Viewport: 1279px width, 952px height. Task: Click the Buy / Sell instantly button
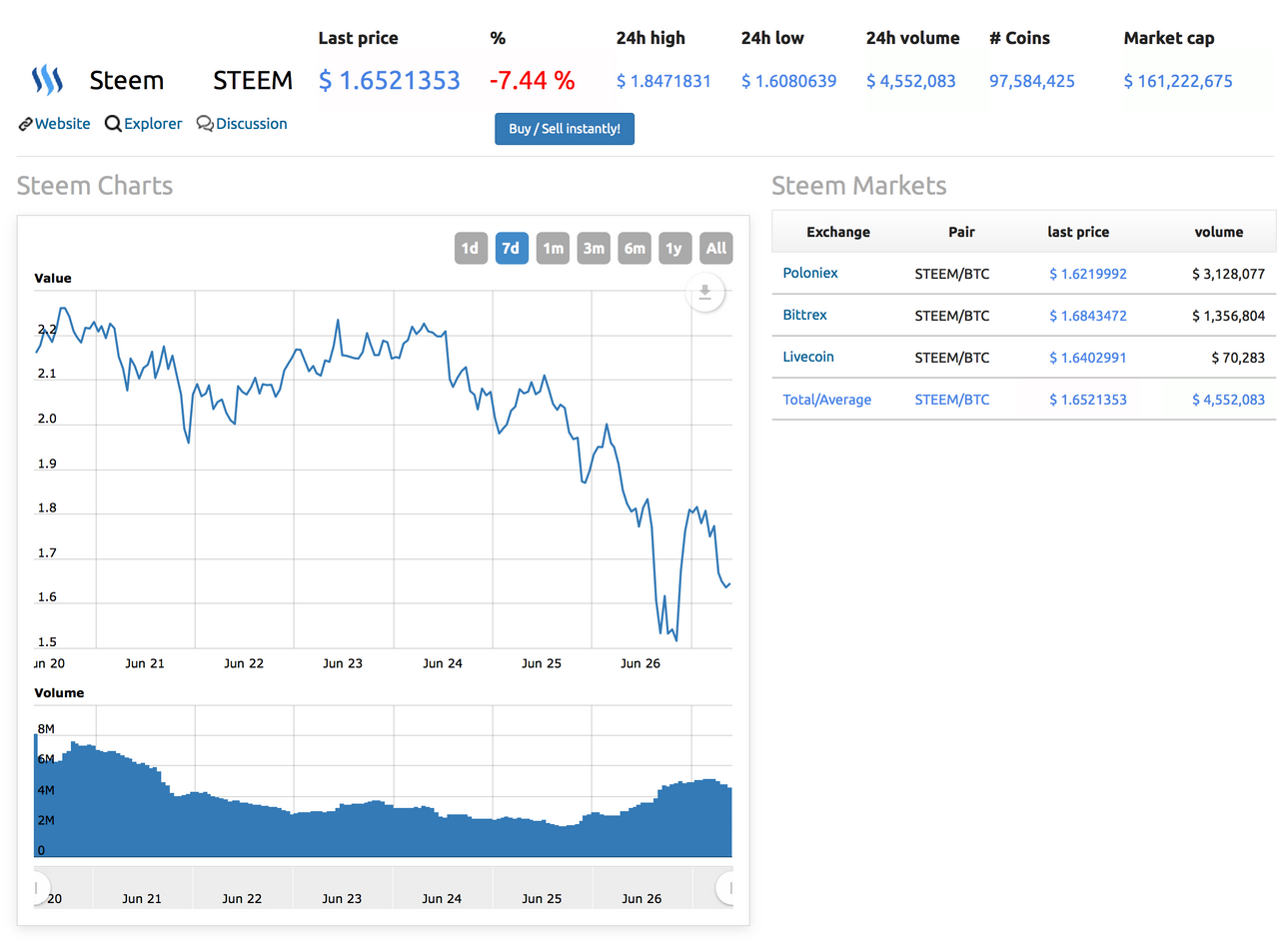pos(565,129)
